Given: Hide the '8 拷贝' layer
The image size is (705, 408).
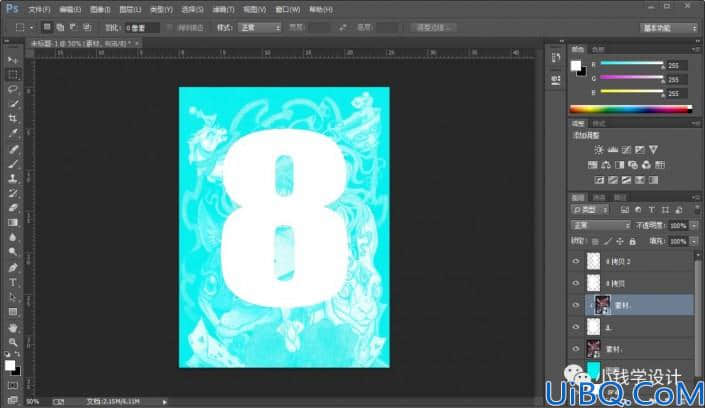Looking at the screenshot, I should [576, 283].
